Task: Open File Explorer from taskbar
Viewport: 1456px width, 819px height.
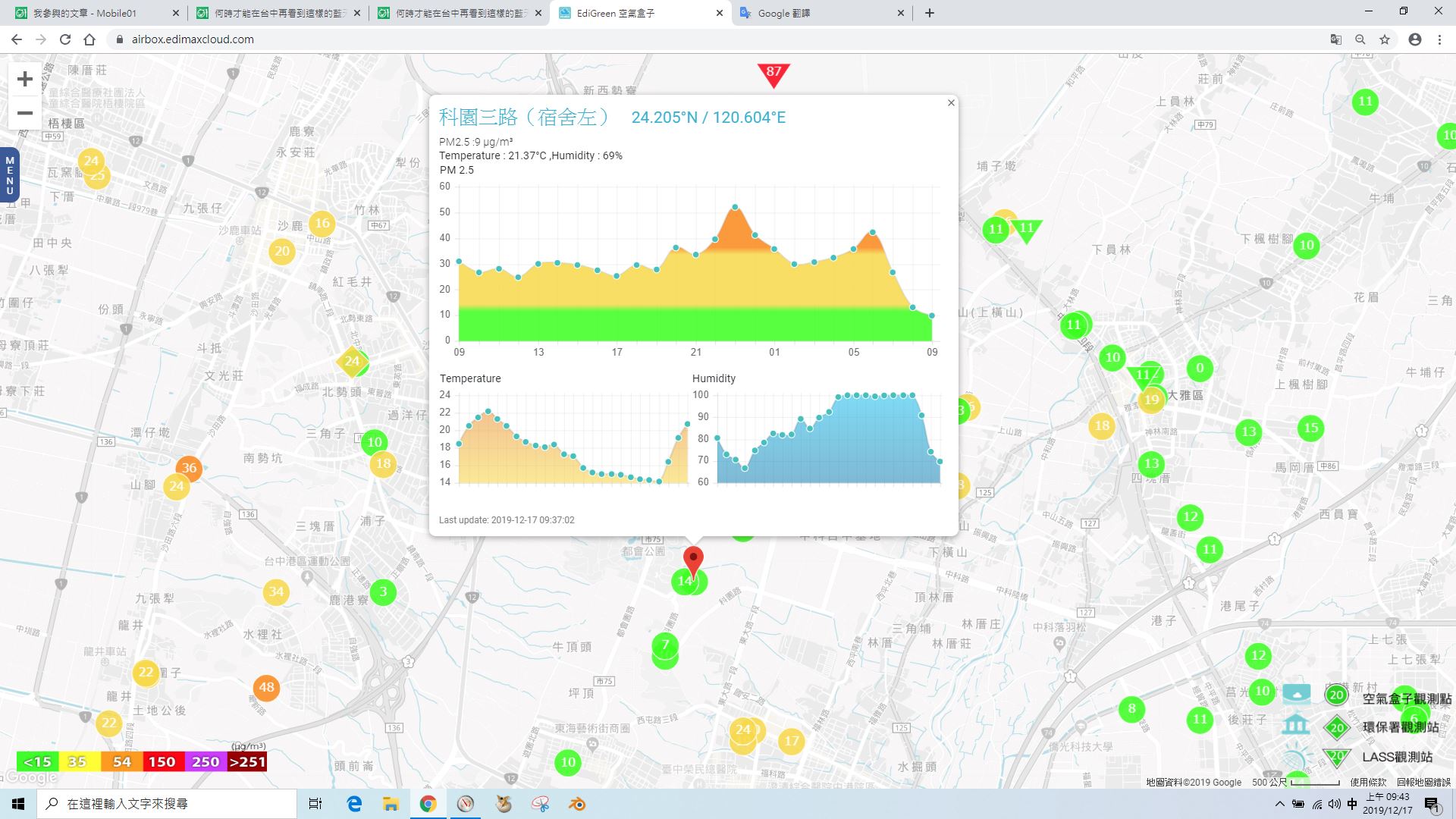Action: pos(391,804)
